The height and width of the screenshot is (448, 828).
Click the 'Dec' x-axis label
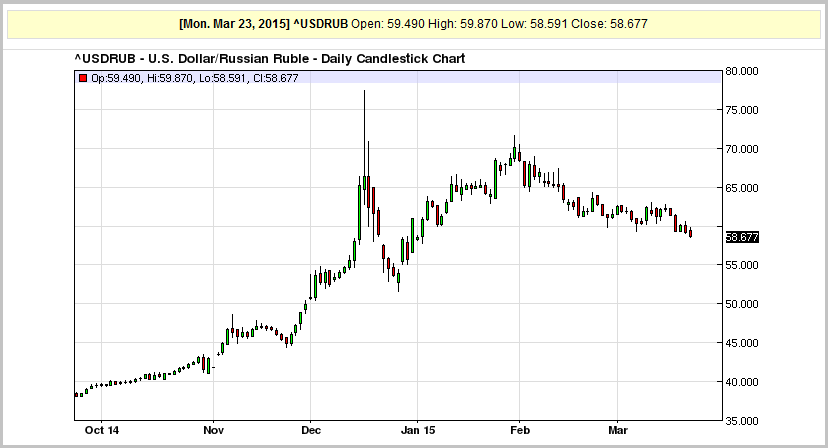pos(310,430)
